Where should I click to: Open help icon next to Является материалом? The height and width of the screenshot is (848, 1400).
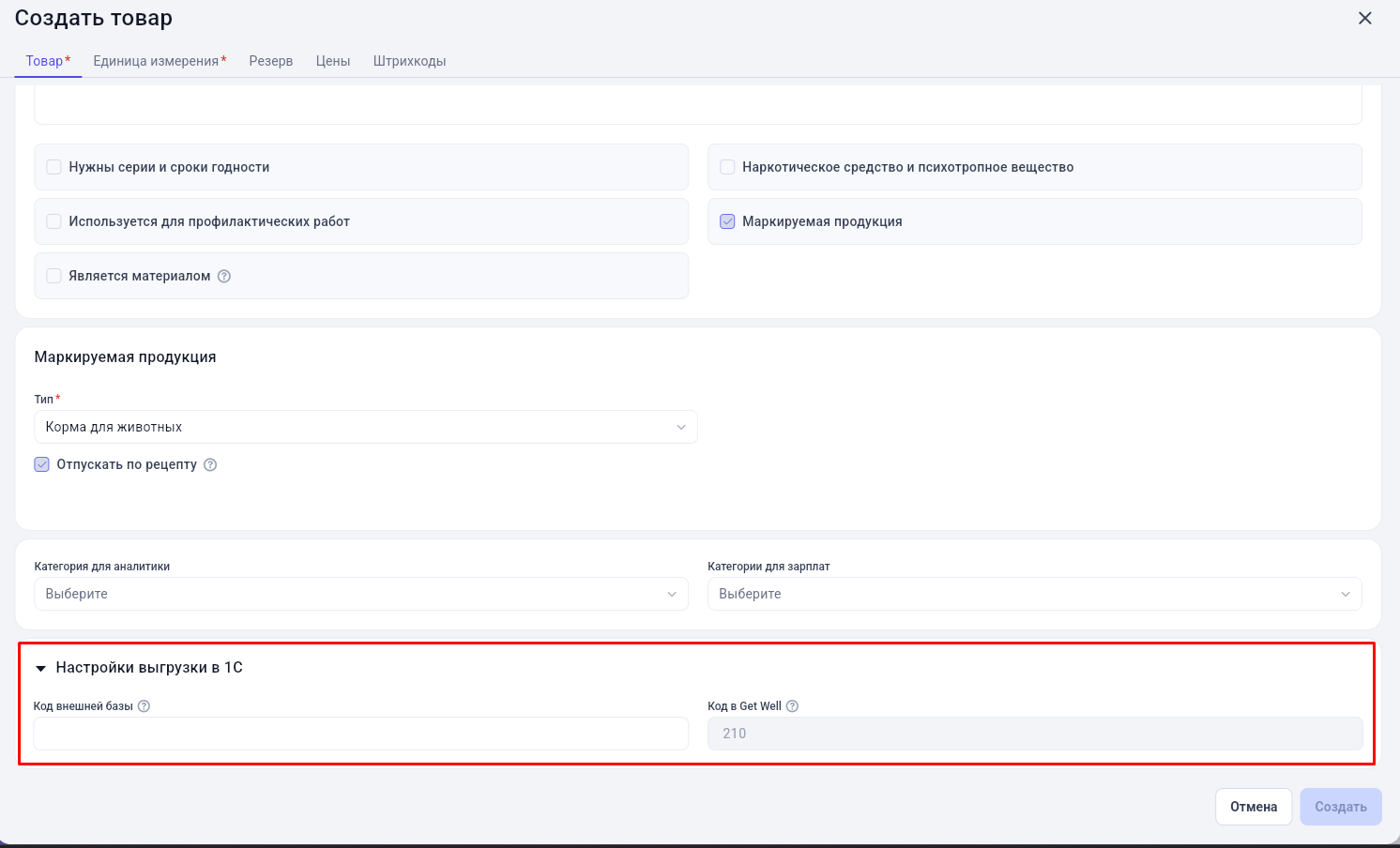pos(224,276)
